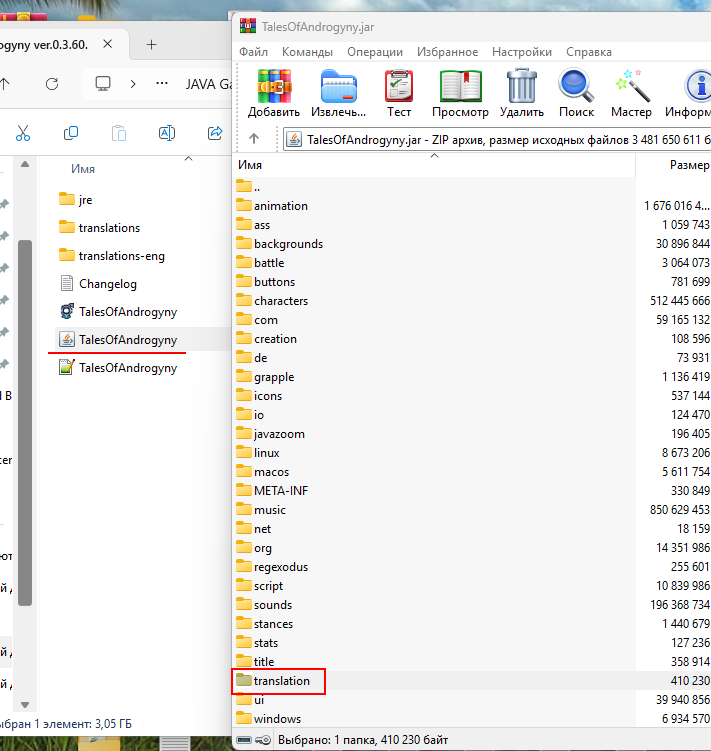Select the battle folder in archive
Image resolution: width=711 pixels, height=751 pixels.
(260, 262)
